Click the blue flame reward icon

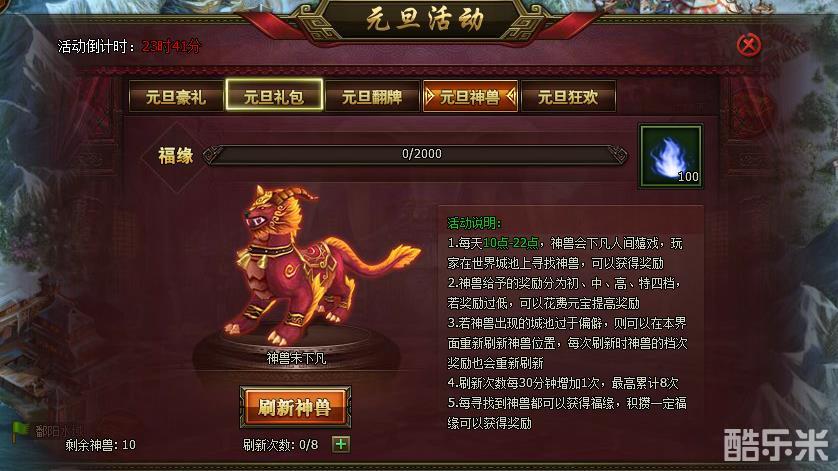pos(671,156)
